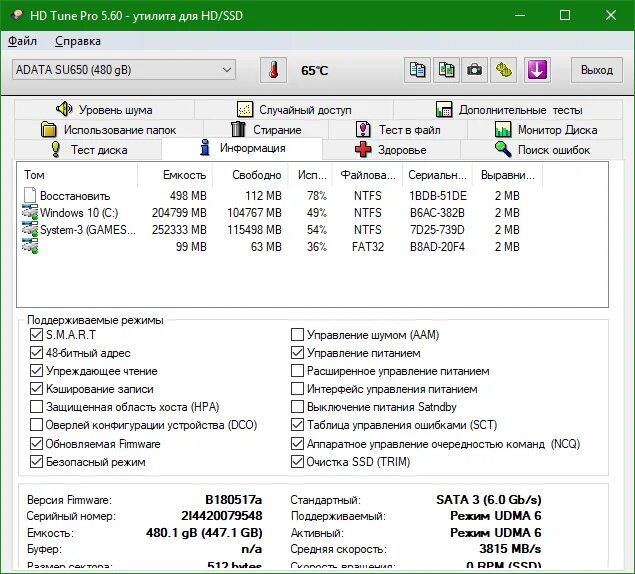
Task: Toggle Защищенная область хоста (HPA) checkbox
Action: click(36, 407)
